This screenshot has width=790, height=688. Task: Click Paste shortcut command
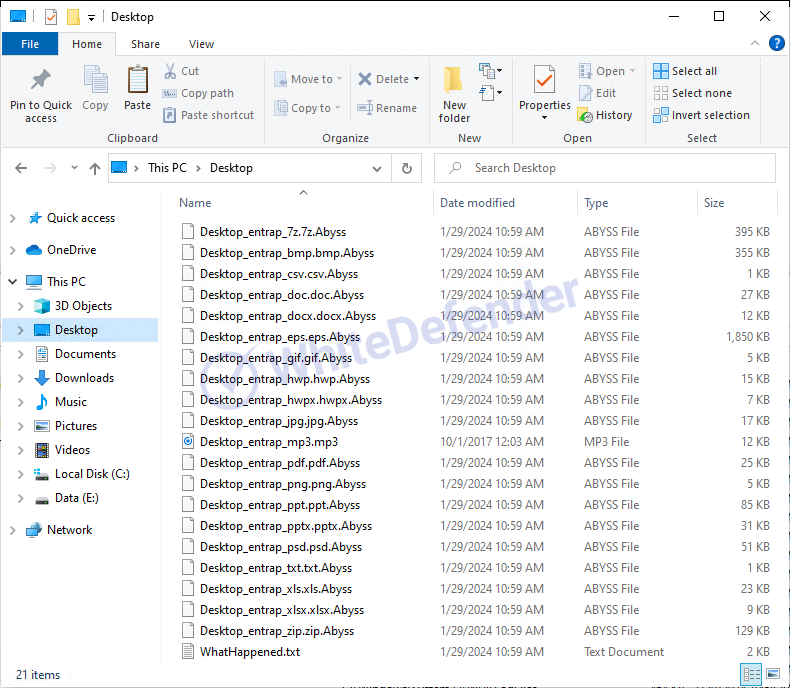click(209, 115)
